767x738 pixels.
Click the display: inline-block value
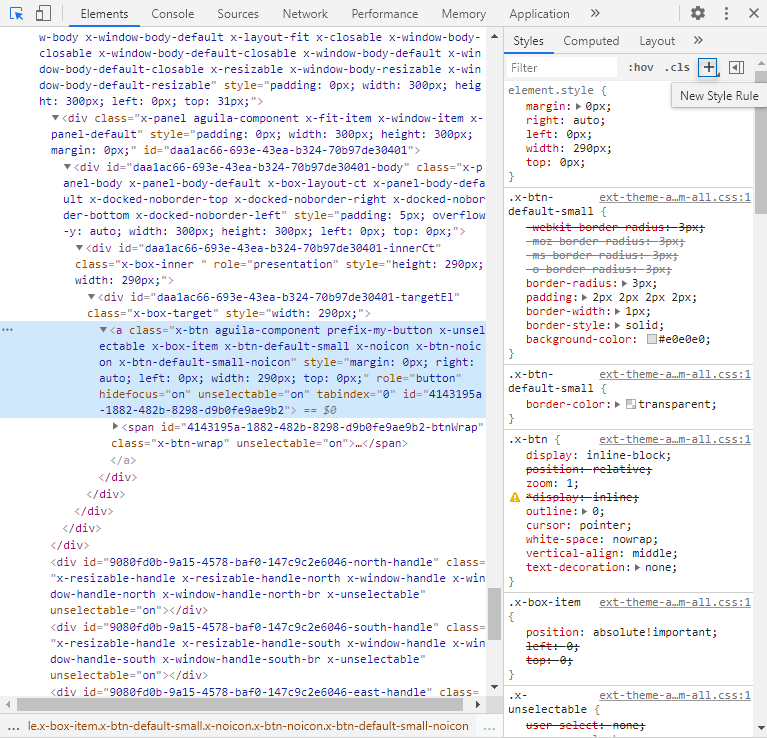coord(629,456)
